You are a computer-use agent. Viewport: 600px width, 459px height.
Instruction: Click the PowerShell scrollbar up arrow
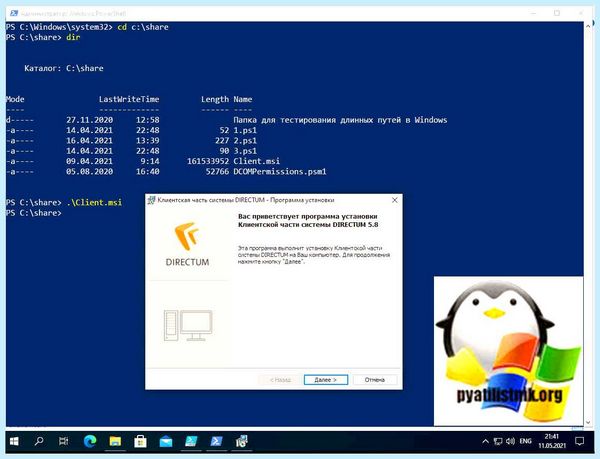click(588, 26)
